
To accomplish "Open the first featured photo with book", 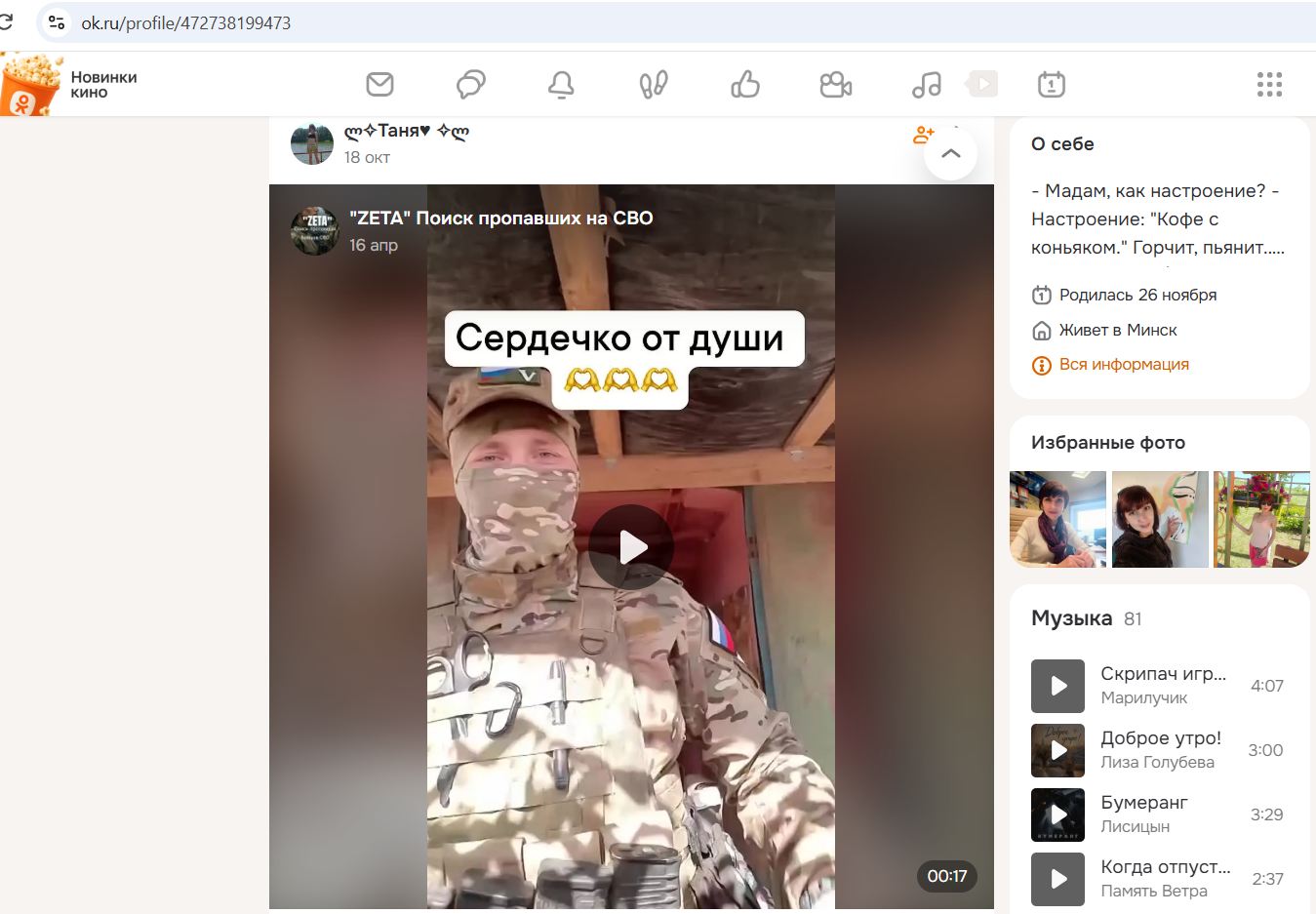I will 1057,519.
